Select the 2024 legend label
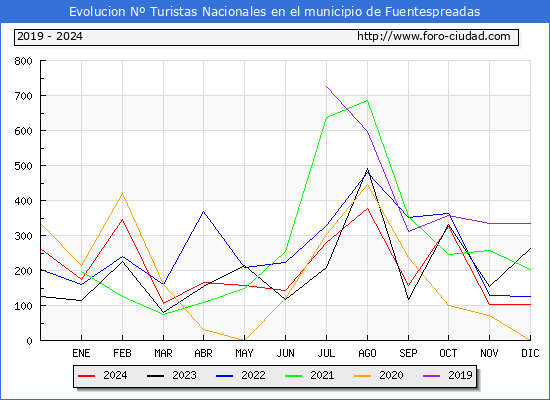The height and width of the screenshot is (400, 550). pos(115,375)
